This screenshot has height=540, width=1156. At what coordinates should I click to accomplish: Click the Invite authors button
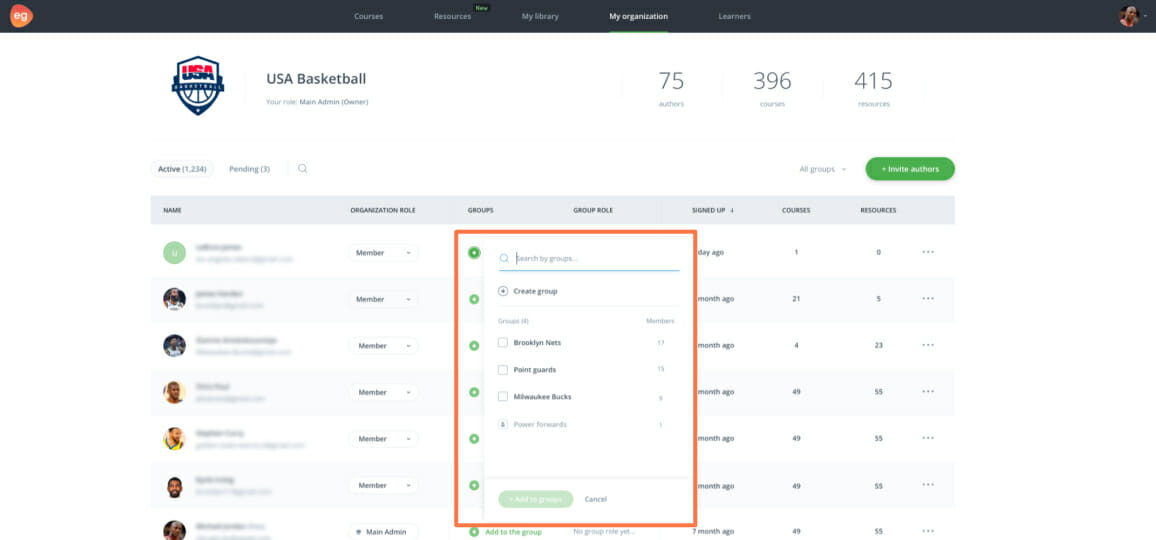click(x=910, y=169)
